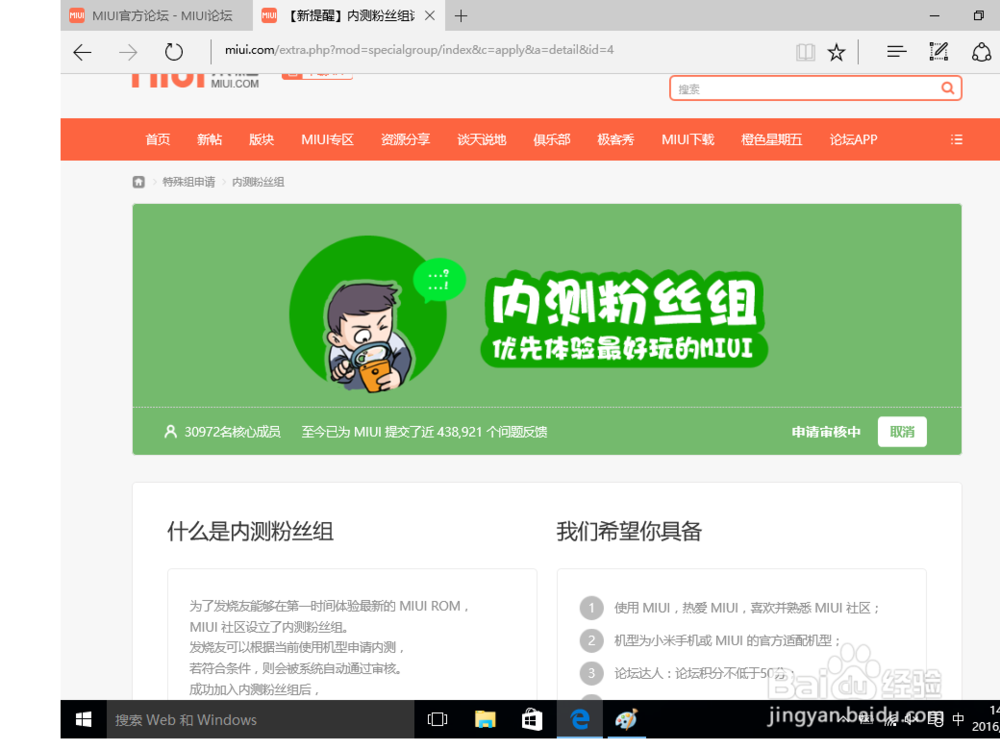Click the 什么是内测粉丝组 heading
This screenshot has height=750, width=1000.
pyautogui.click(x=250, y=531)
